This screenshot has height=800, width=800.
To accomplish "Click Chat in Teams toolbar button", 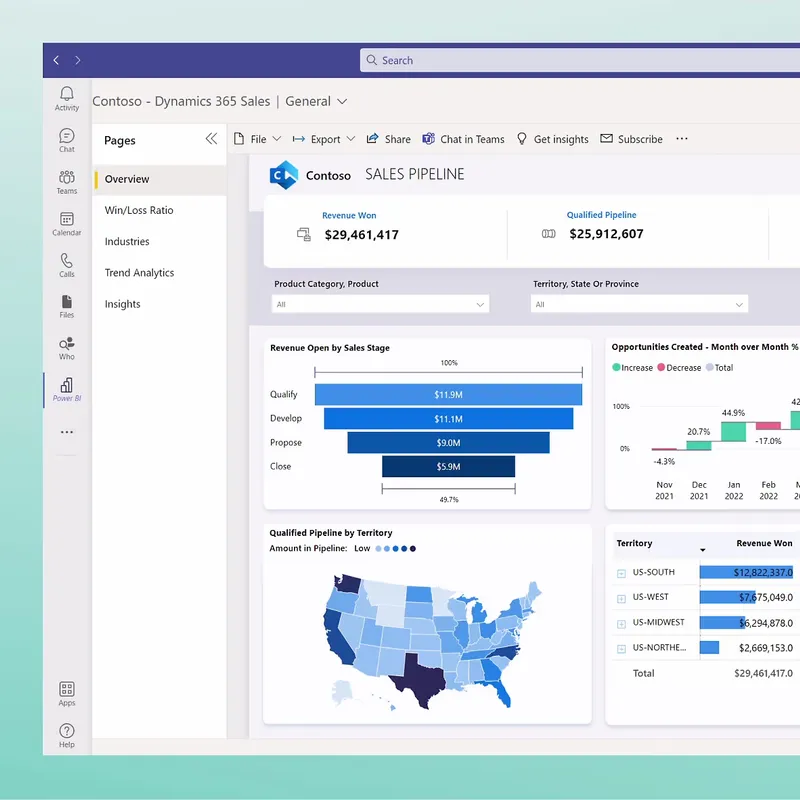I will point(463,139).
